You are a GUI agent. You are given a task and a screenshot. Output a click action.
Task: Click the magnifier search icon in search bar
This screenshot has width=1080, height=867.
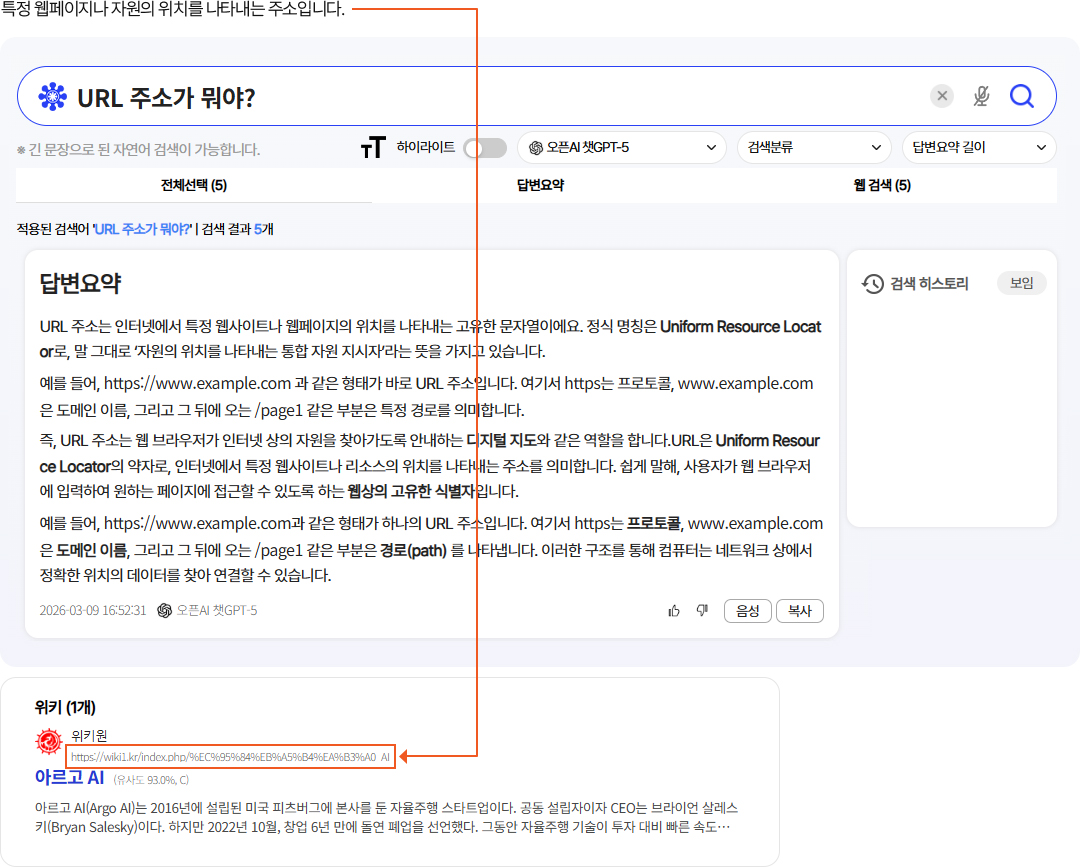[x=1021, y=96]
